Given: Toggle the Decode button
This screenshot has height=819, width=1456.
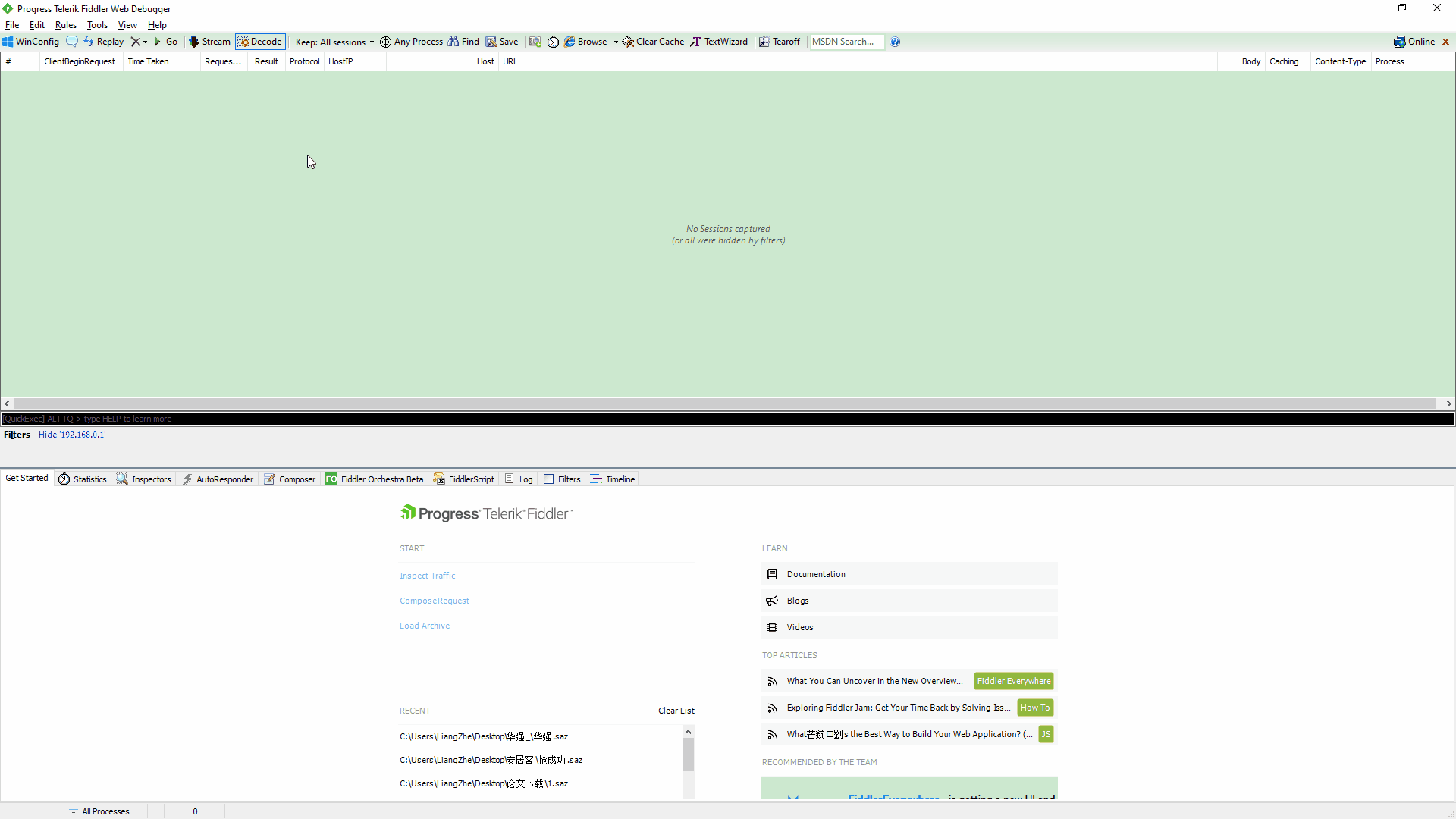Looking at the screenshot, I should tap(260, 42).
